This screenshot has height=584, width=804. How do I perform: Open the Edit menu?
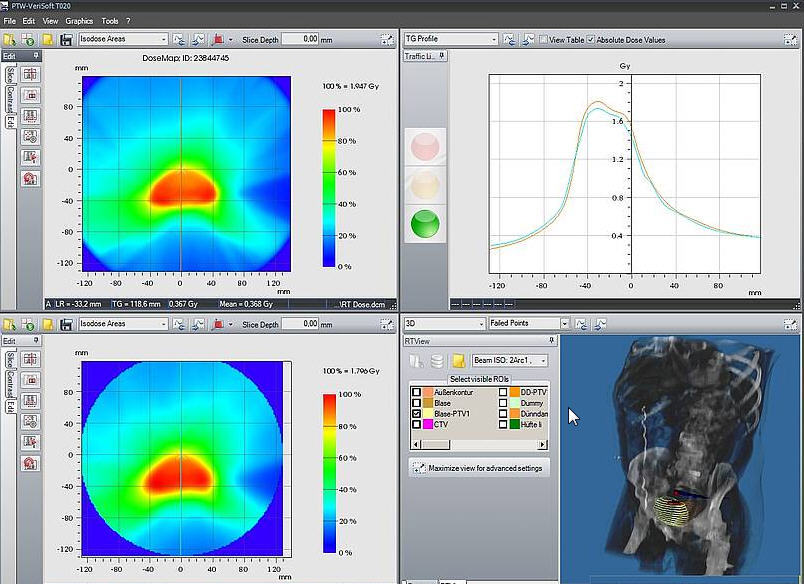click(x=29, y=21)
